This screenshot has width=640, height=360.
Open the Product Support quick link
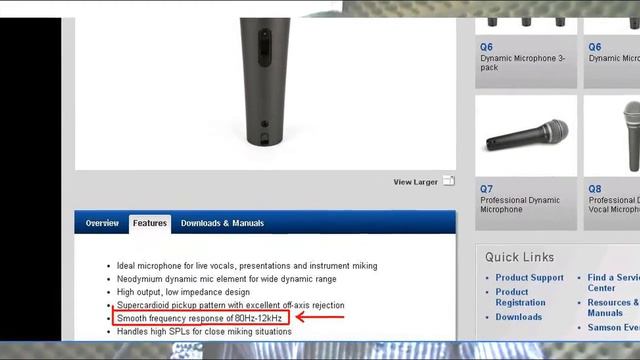click(529, 278)
